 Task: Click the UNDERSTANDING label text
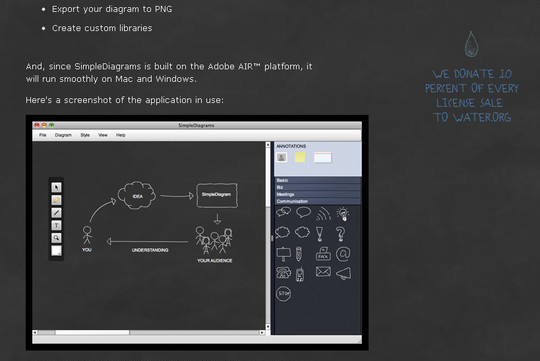tap(150, 250)
